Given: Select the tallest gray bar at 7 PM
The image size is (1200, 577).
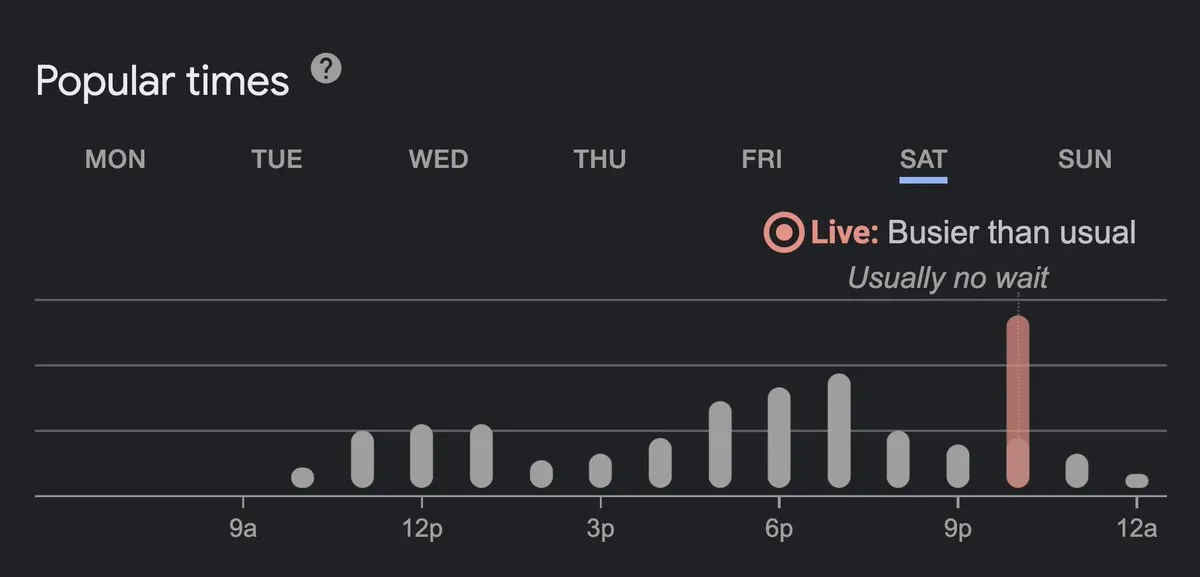Looking at the screenshot, I should 839,431.
